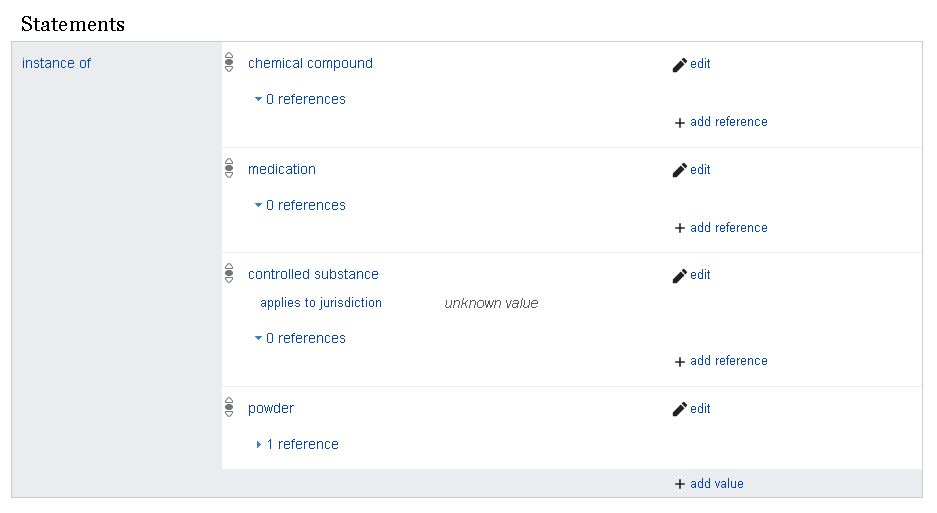
Task: Click the rank selector icon beside chemical compound
Action: (x=229, y=62)
